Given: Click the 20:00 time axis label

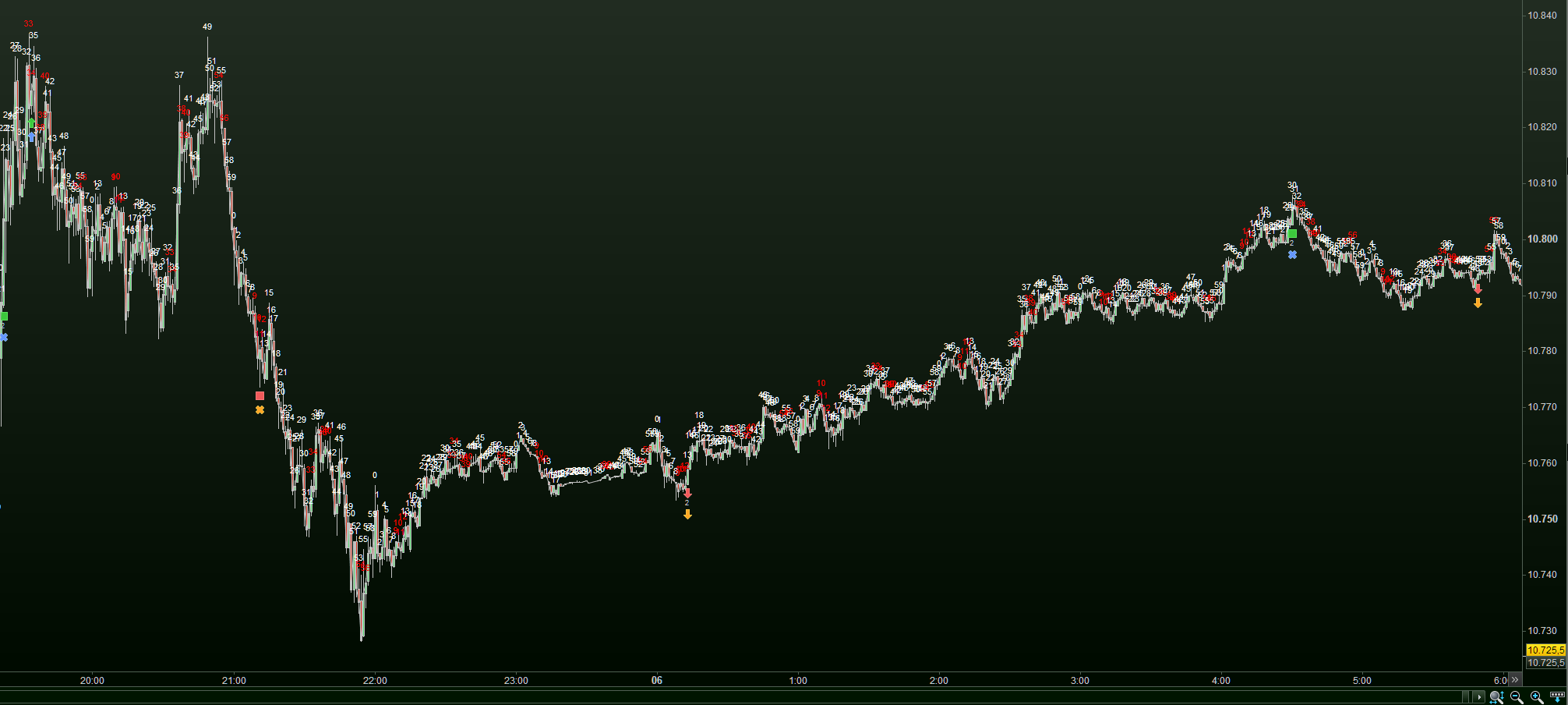Looking at the screenshot, I should 92,681.
